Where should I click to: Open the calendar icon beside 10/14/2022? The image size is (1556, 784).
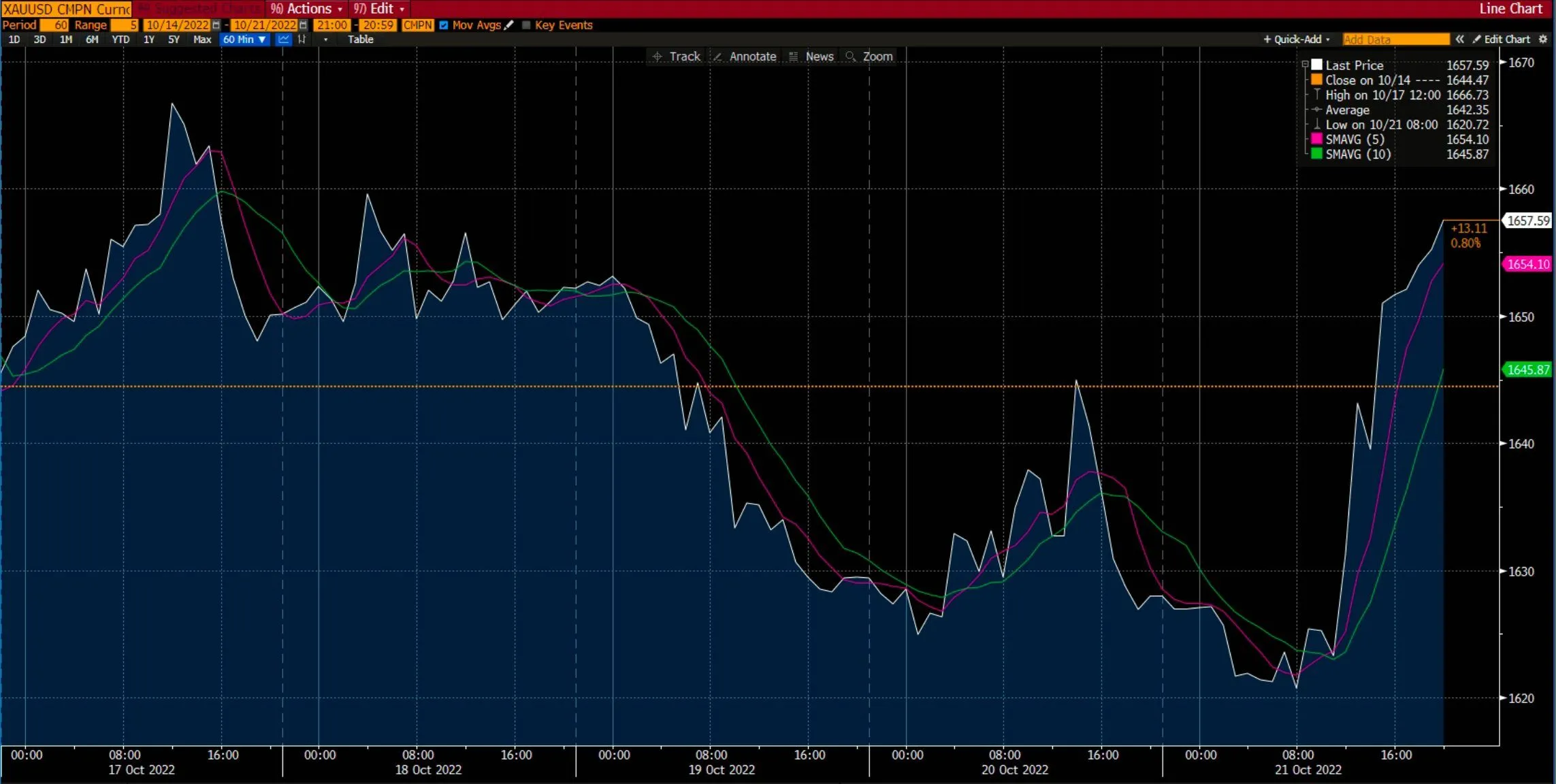coord(216,25)
